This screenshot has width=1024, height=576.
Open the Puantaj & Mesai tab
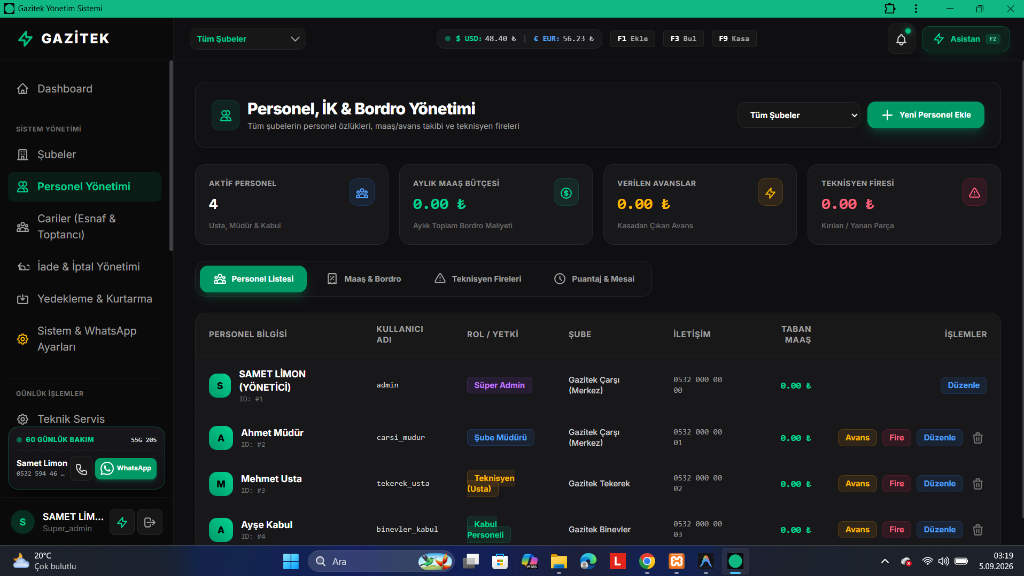point(594,279)
